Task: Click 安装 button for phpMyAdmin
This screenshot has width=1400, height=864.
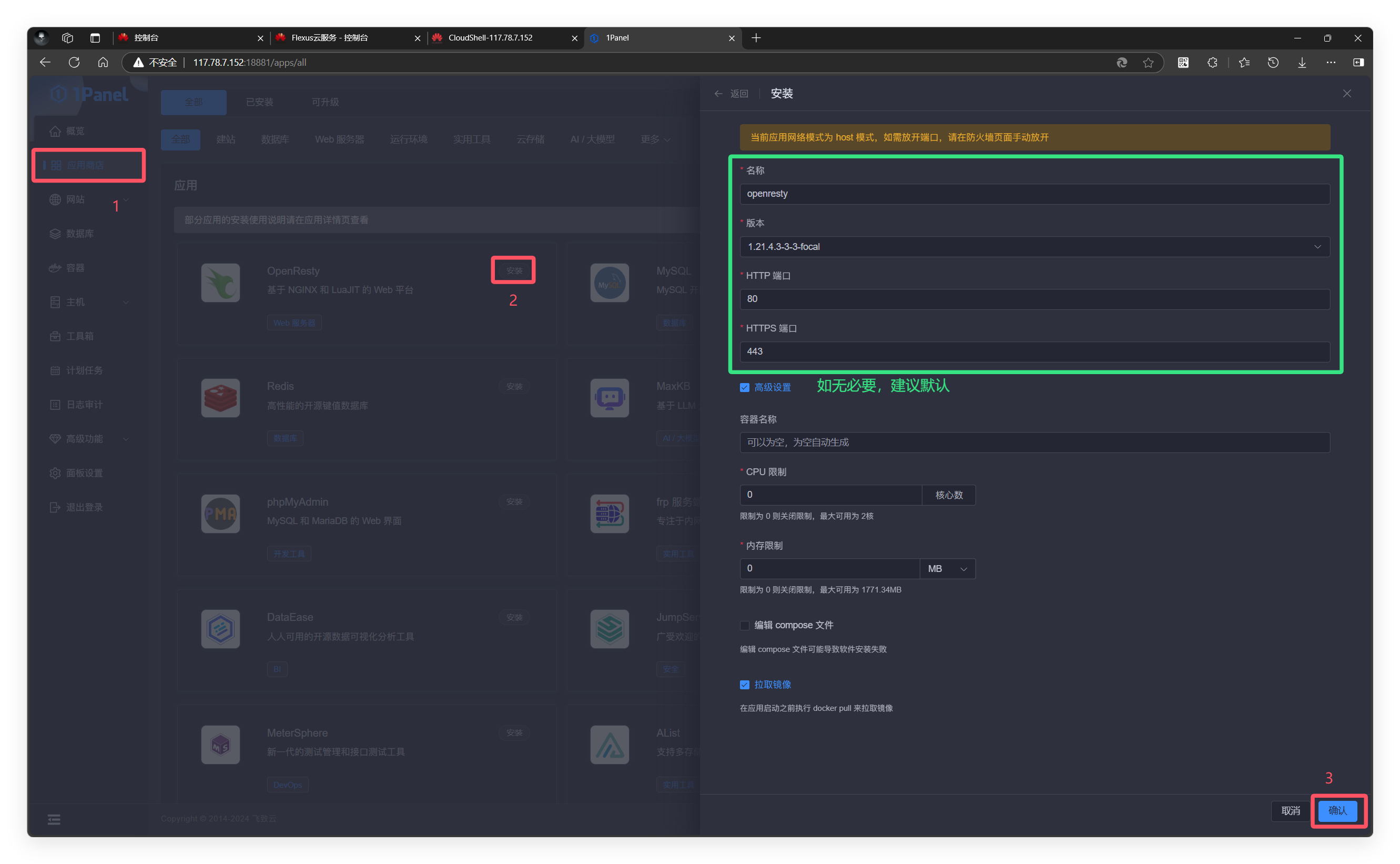Action: coord(514,501)
